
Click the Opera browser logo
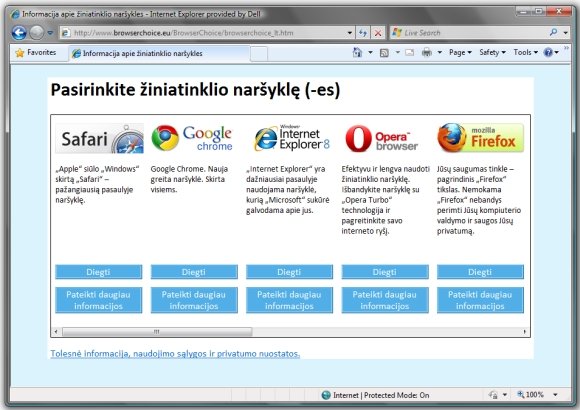pos(381,138)
